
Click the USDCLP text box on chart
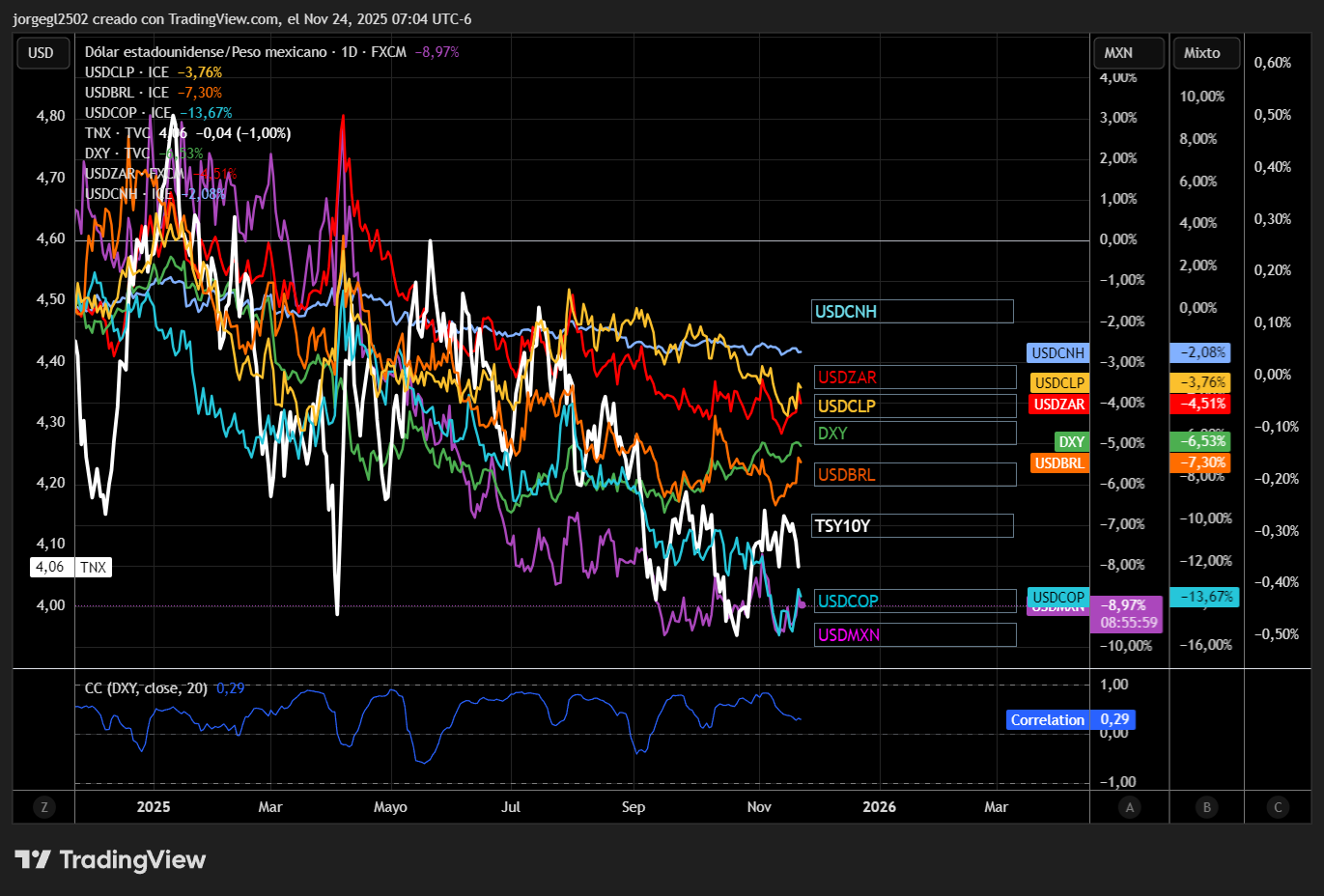916,406
